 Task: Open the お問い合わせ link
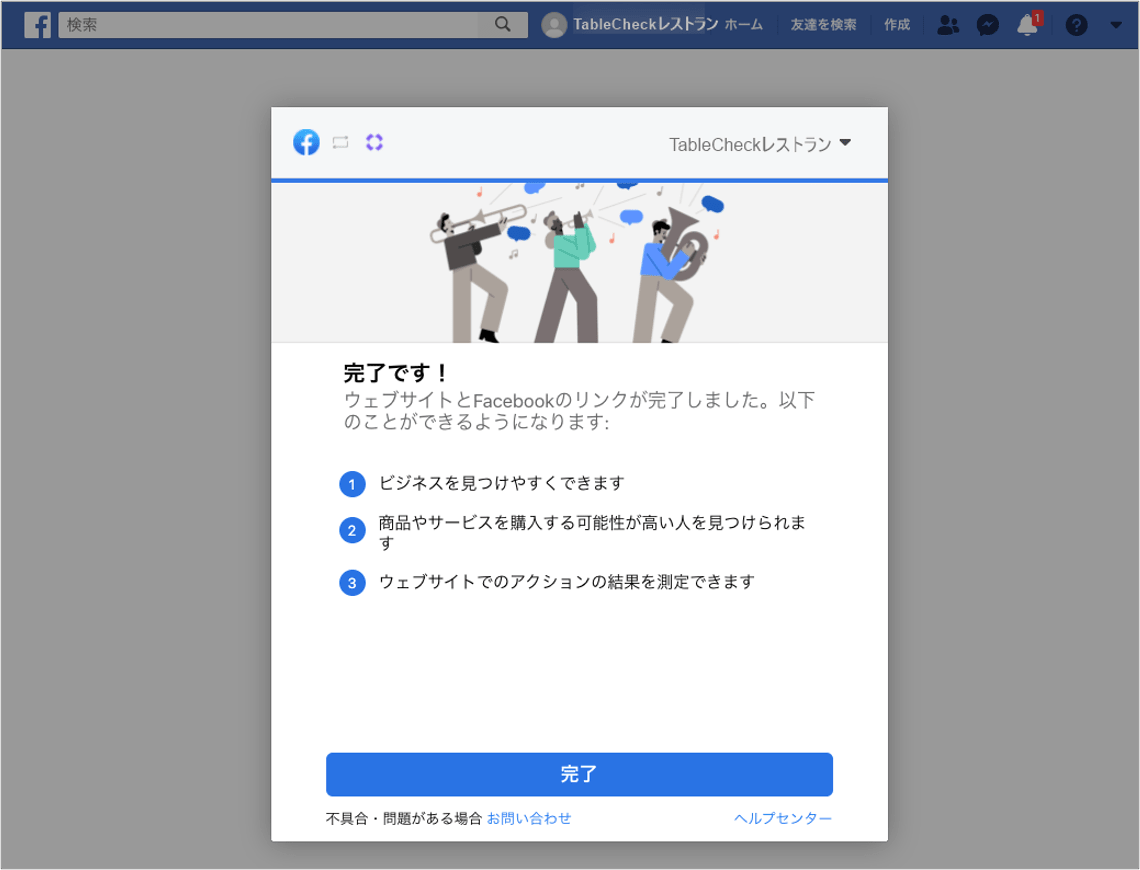coord(529,818)
